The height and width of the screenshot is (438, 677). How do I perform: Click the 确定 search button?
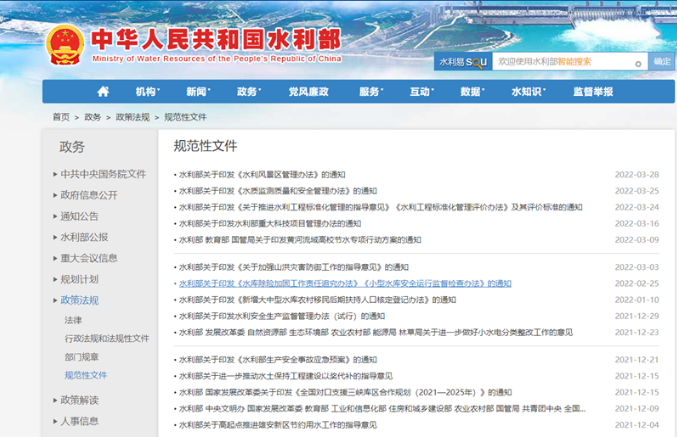click(661, 62)
